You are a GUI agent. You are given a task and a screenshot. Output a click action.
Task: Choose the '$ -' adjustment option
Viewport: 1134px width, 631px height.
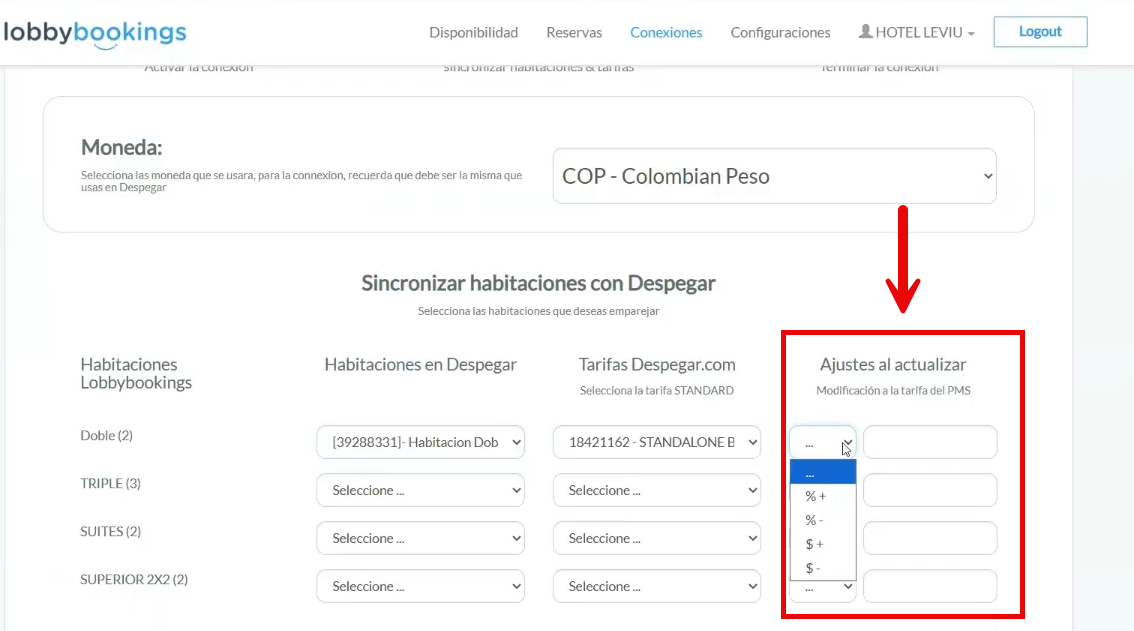823,568
